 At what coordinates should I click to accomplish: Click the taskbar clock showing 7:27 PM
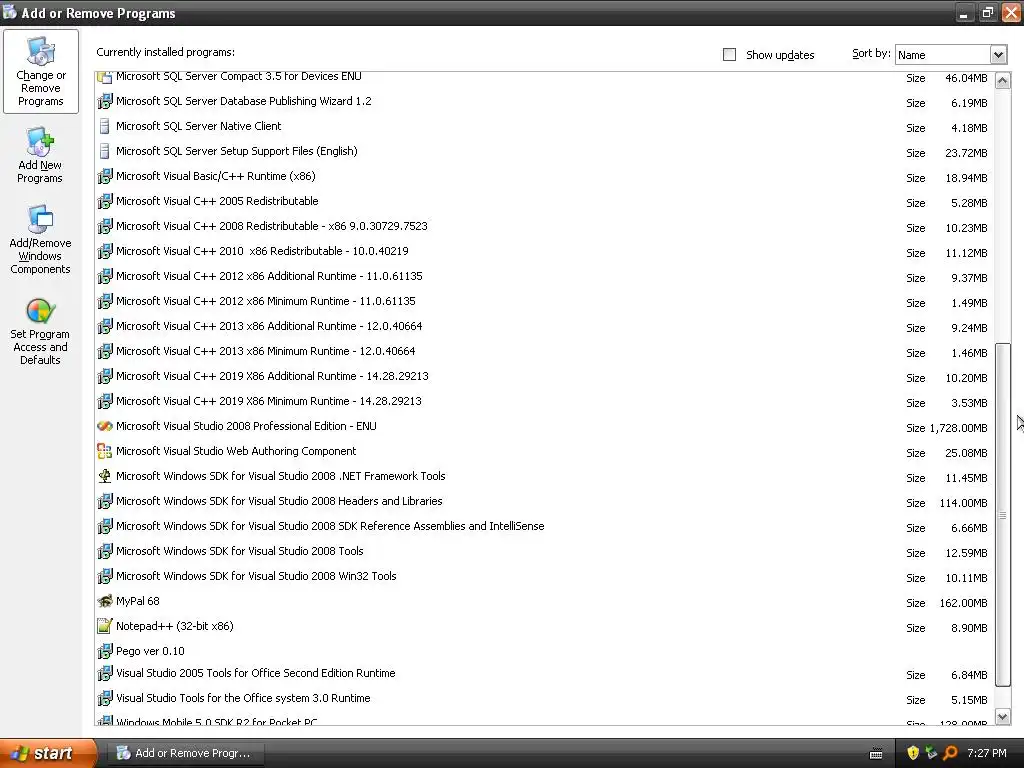987,753
